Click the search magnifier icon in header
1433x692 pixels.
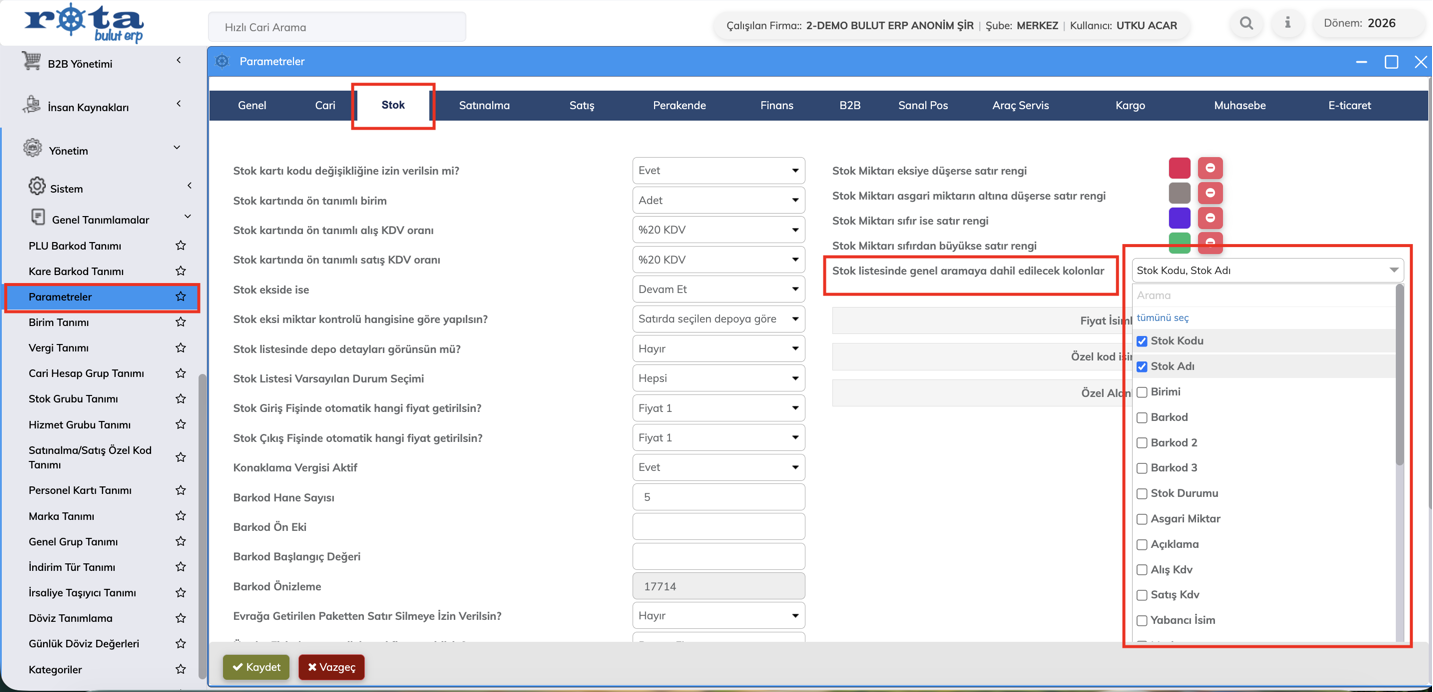point(1246,24)
